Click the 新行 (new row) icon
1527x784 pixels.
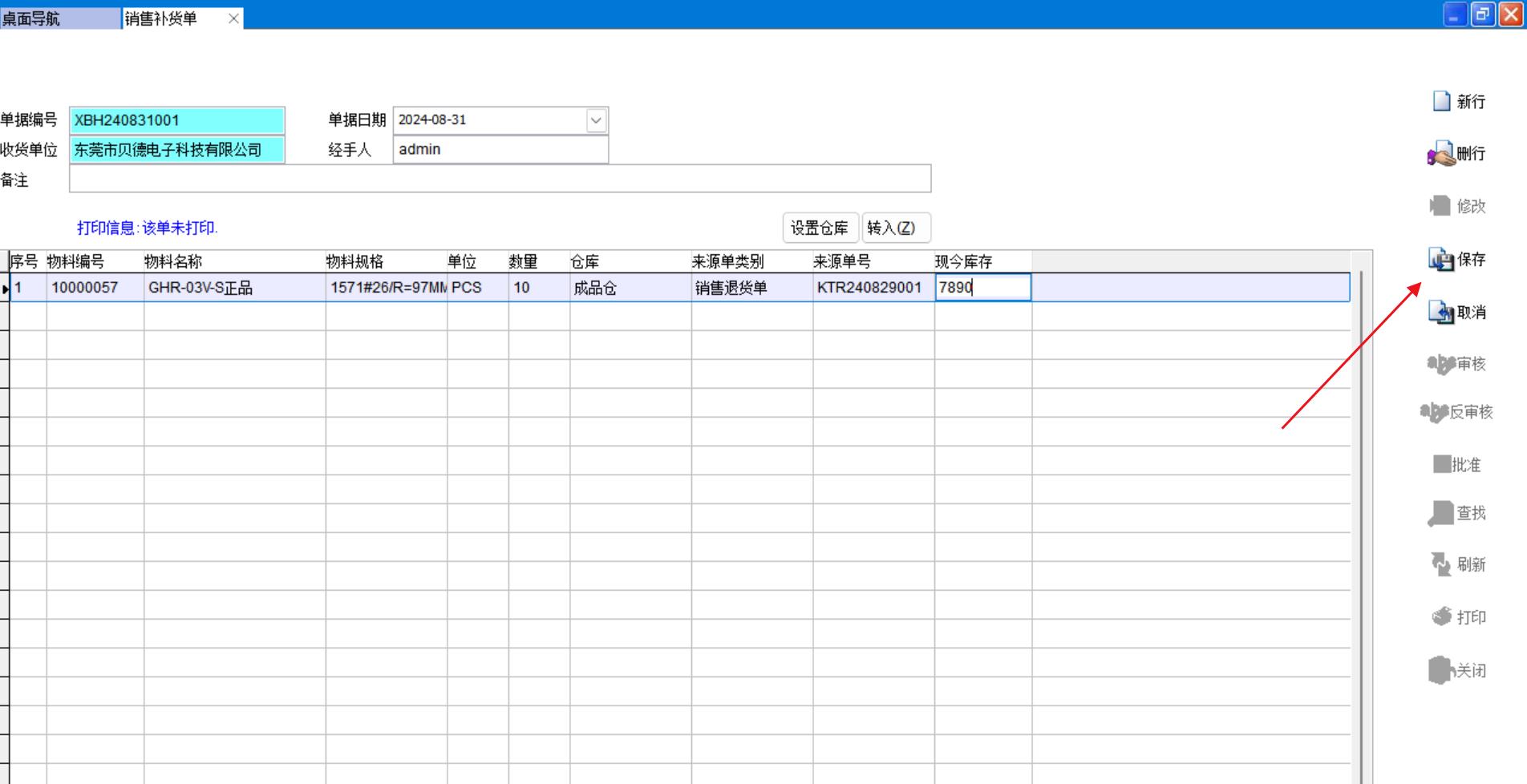[x=1442, y=101]
